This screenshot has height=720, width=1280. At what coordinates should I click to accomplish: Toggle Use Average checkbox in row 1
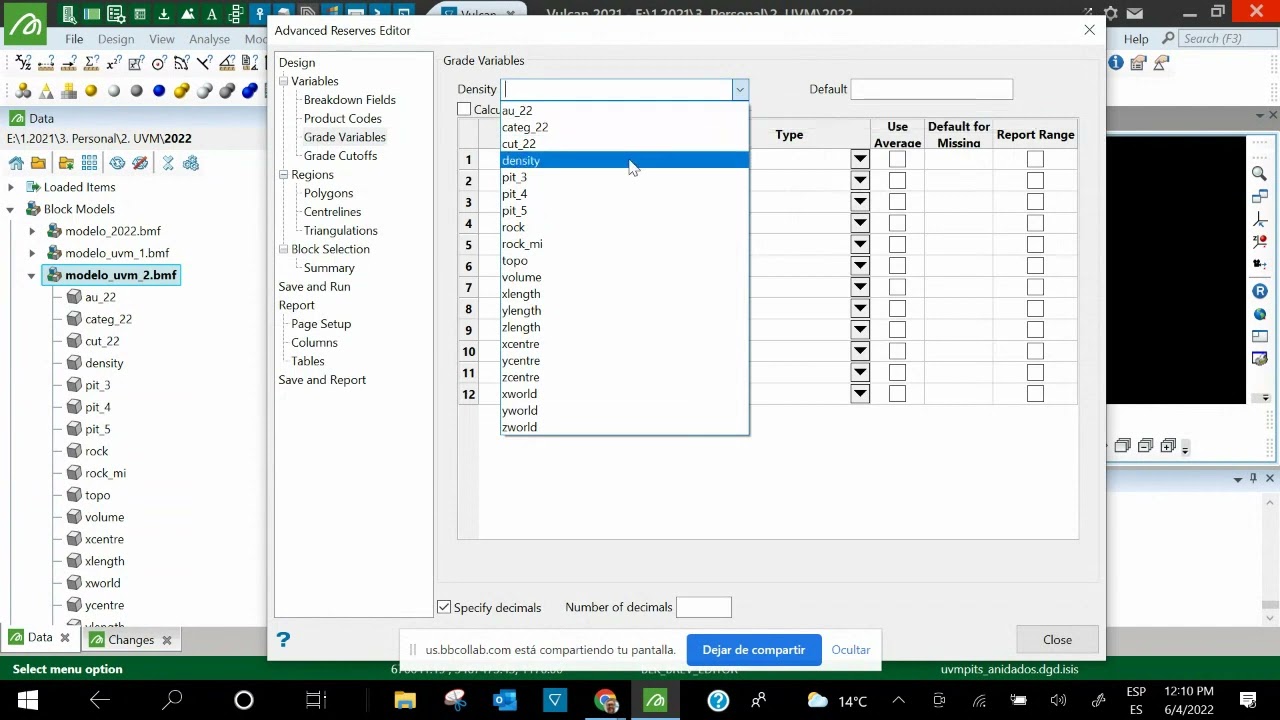tap(897, 159)
